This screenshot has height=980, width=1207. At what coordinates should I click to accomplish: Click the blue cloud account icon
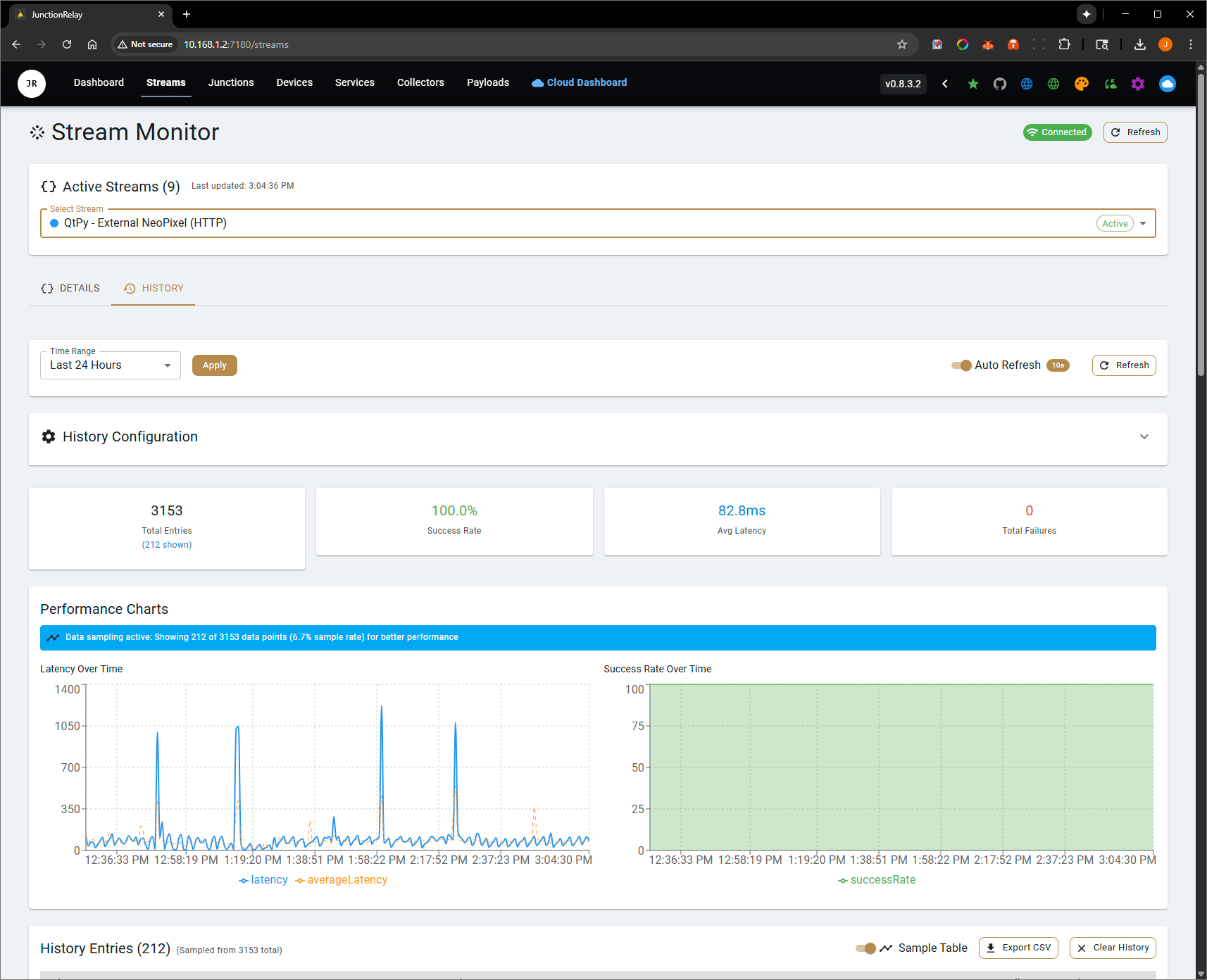[x=1168, y=84]
